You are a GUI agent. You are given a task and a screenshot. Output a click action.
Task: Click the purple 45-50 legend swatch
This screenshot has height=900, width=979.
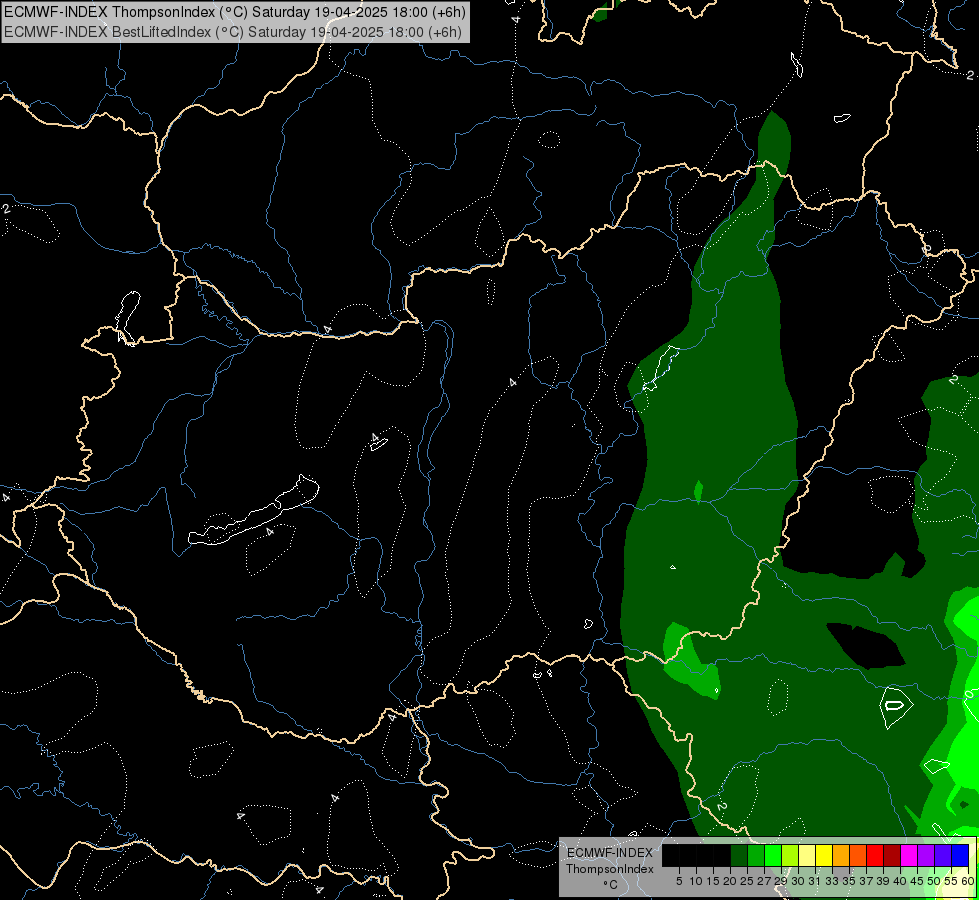tap(926, 855)
